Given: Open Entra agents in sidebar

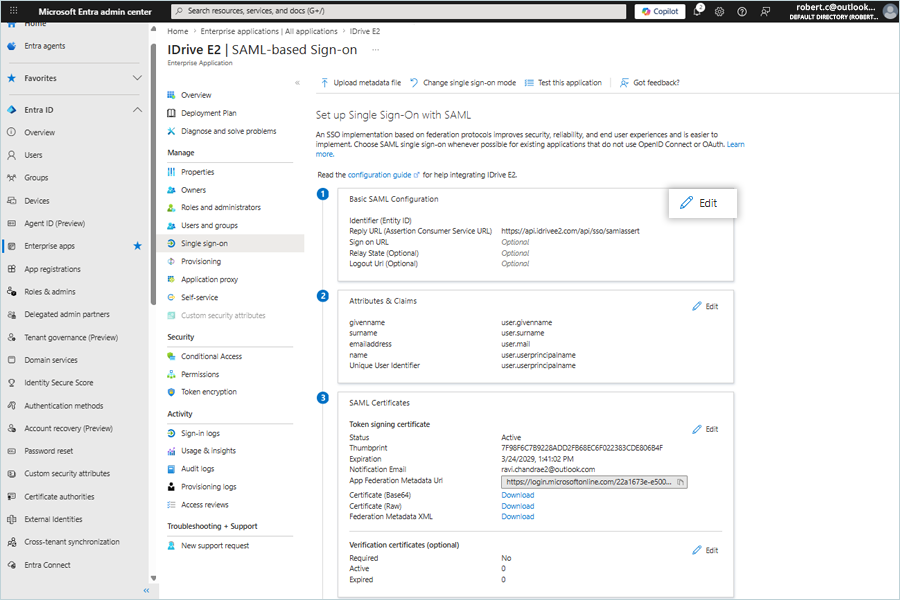Looking at the screenshot, I should point(44,46).
